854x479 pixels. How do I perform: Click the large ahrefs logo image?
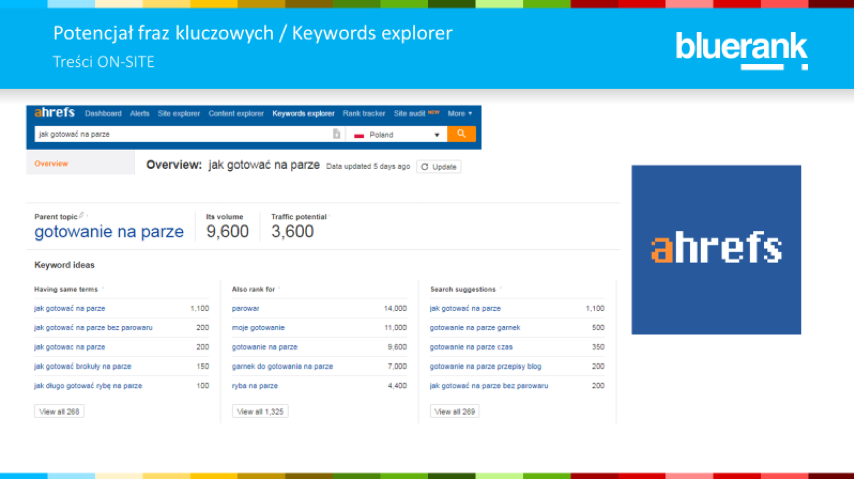[x=716, y=250]
